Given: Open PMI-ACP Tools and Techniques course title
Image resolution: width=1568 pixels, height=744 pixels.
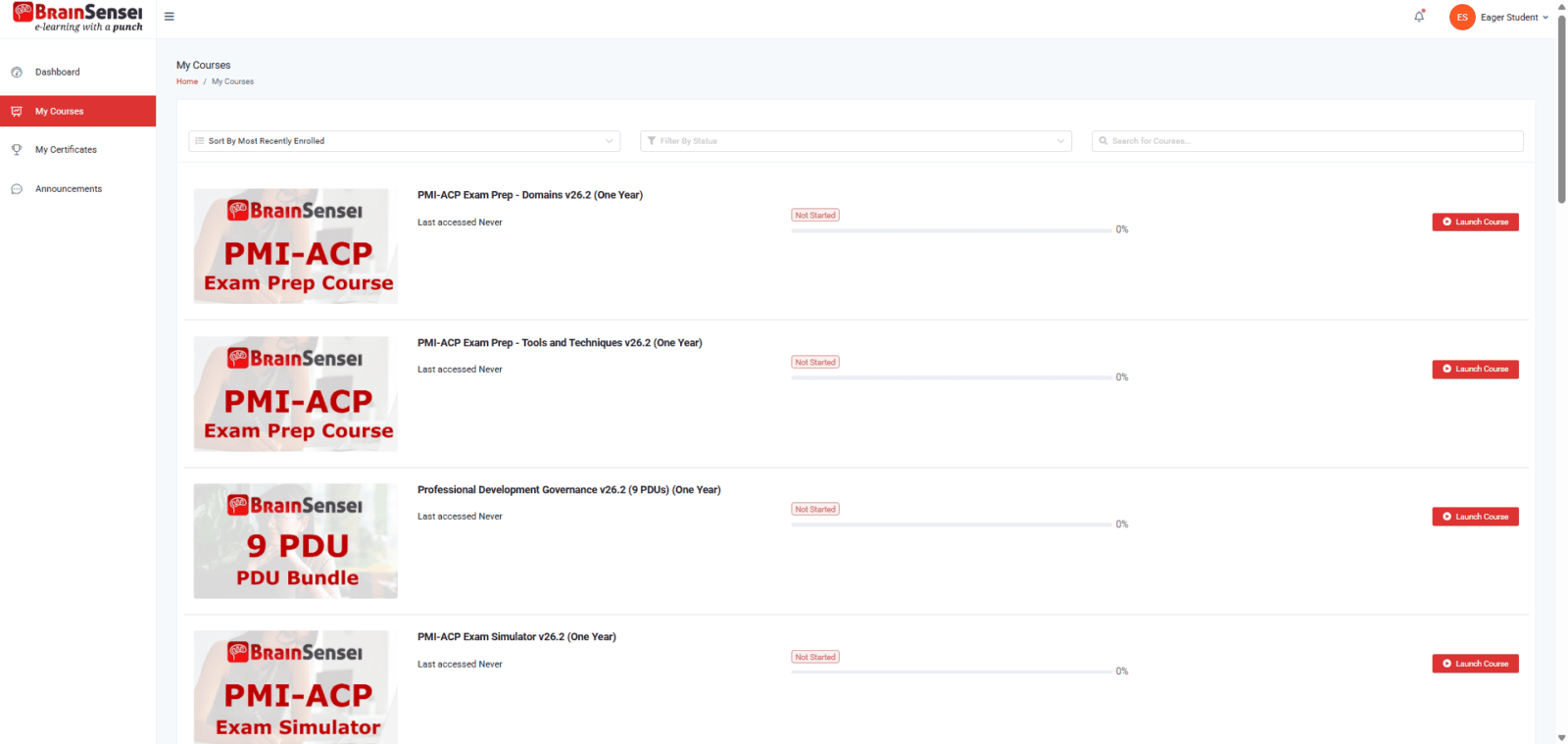Looking at the screenshot, I should click(560, 343).
